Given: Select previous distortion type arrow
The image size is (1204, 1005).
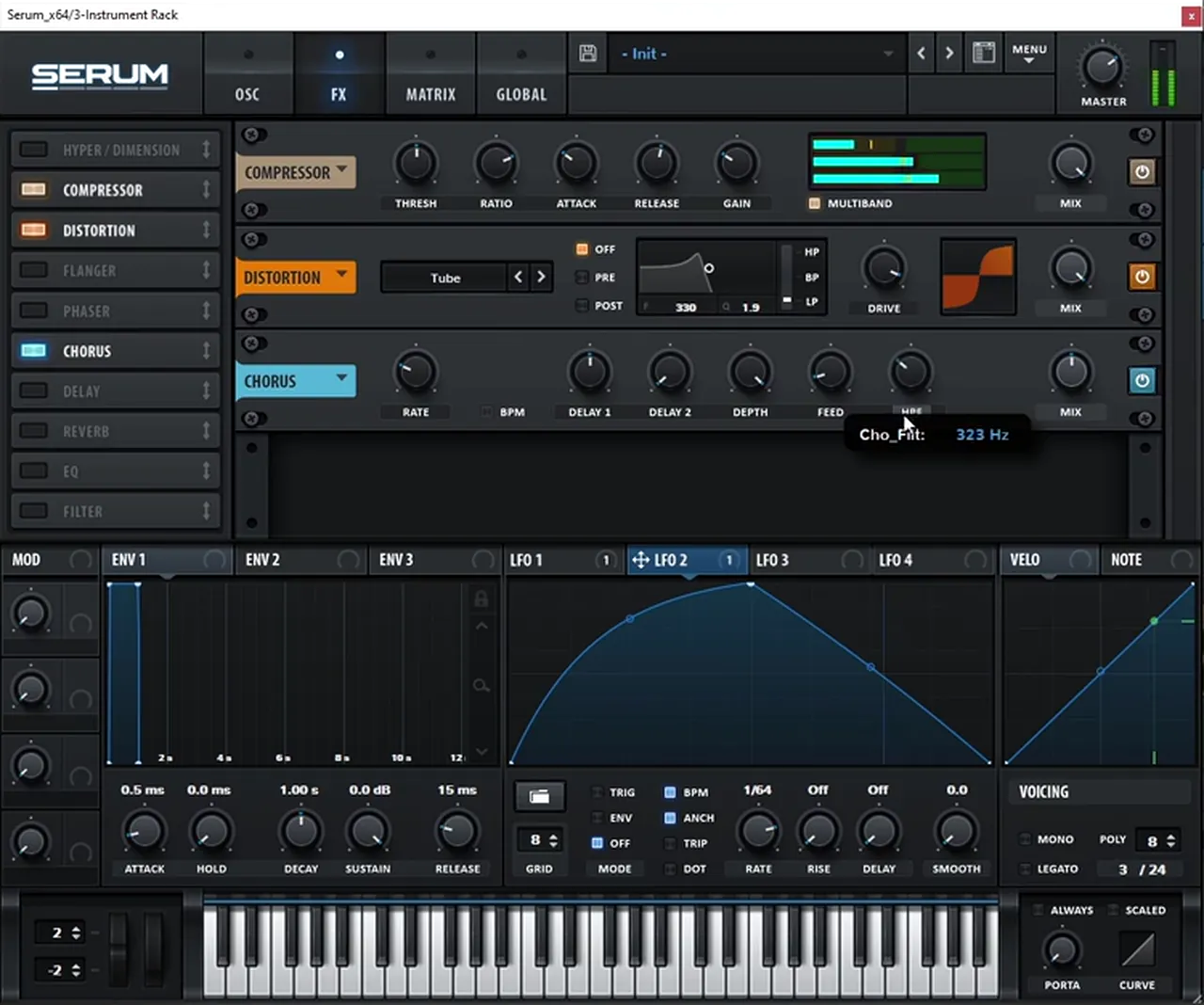Looking at the screenshot, I should (518, 277).
